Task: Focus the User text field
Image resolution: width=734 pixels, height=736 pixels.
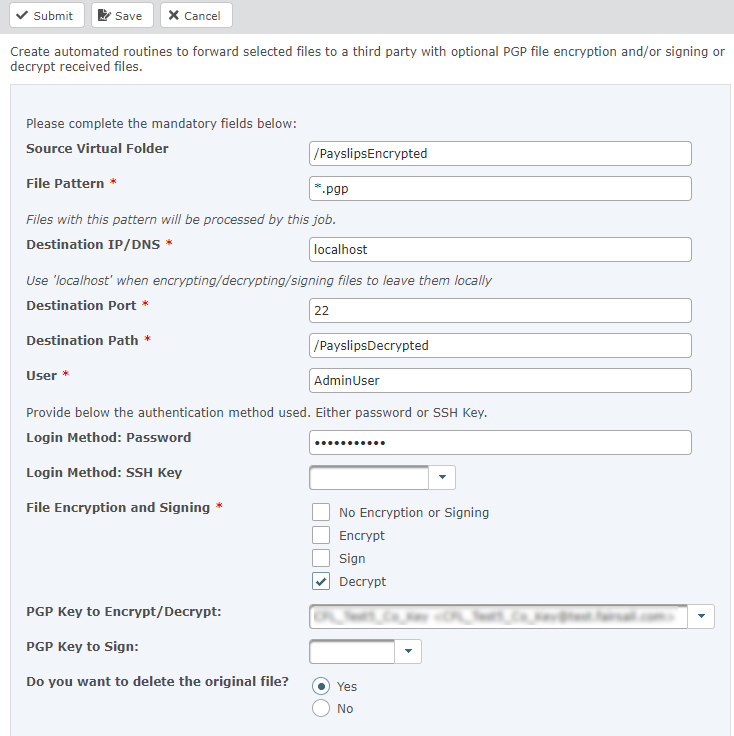Action: 500,380
